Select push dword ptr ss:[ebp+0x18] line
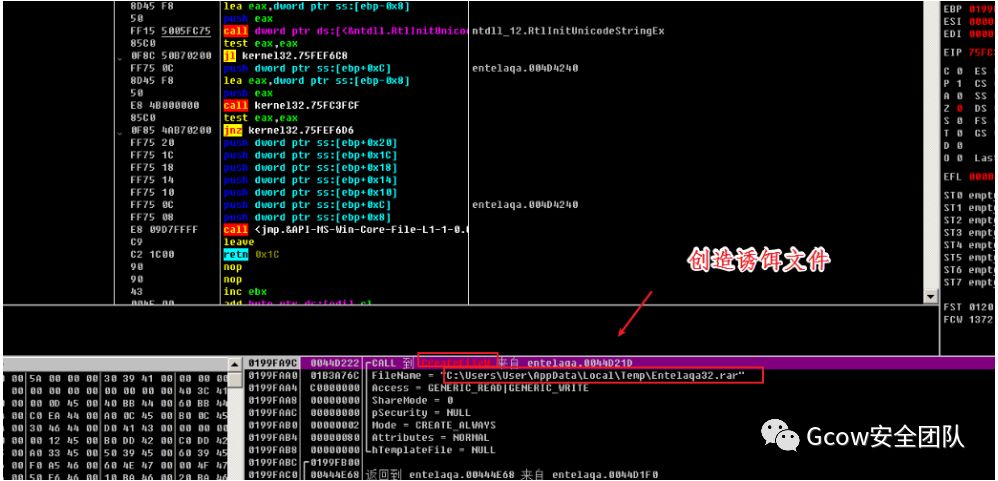Image resolution: width=998 pixels, height=481 pixels. (310, 167)
